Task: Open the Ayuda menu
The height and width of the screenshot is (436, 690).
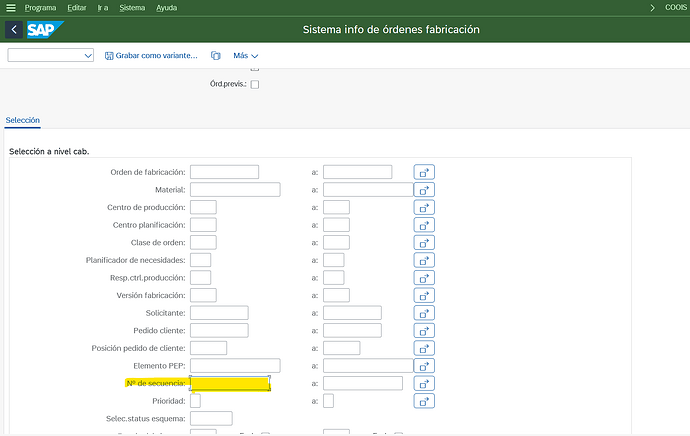Action: point(169,7)
